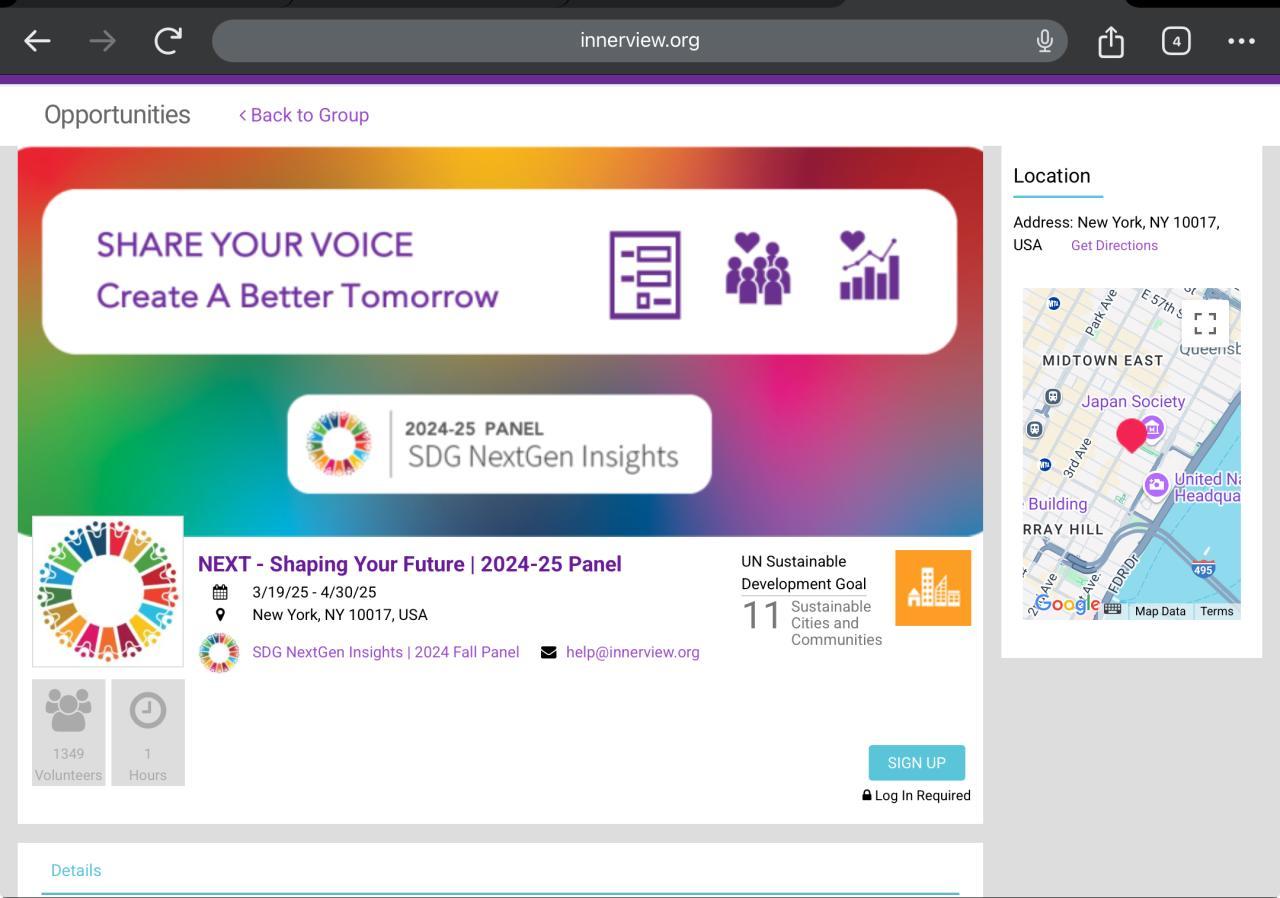Image resolution: width=1280 pixels, height=898 pixels.
Task: Click the location pin icon beside New York
Action: coord(220,614)
